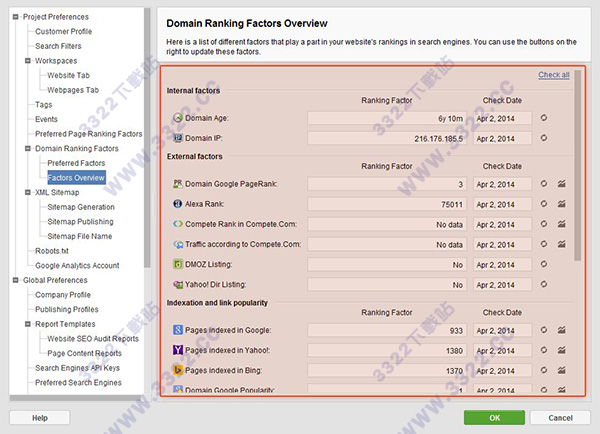Open chart for Pages indexed in Google
Image resolution: width=600 pixels, height=434 pixels.
pyautogui.click(x=561, y=330)
